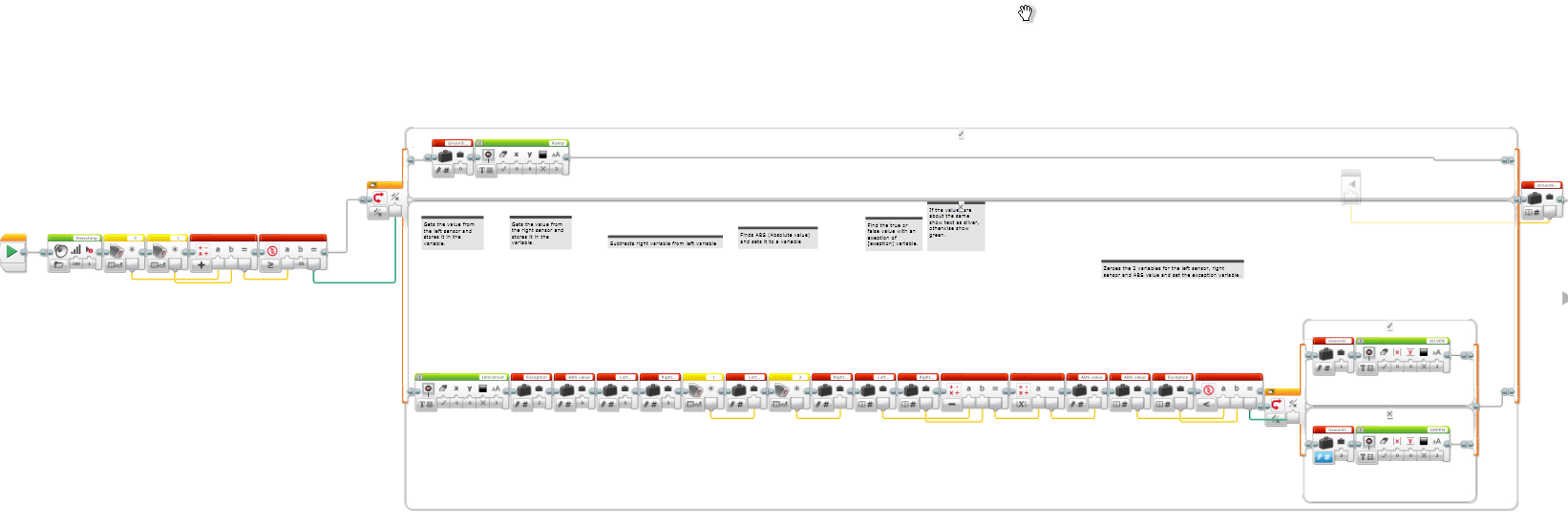The image size is (1568, 524).
Task: Open the Sound block file mode selector
Action: tap(59, 265)
